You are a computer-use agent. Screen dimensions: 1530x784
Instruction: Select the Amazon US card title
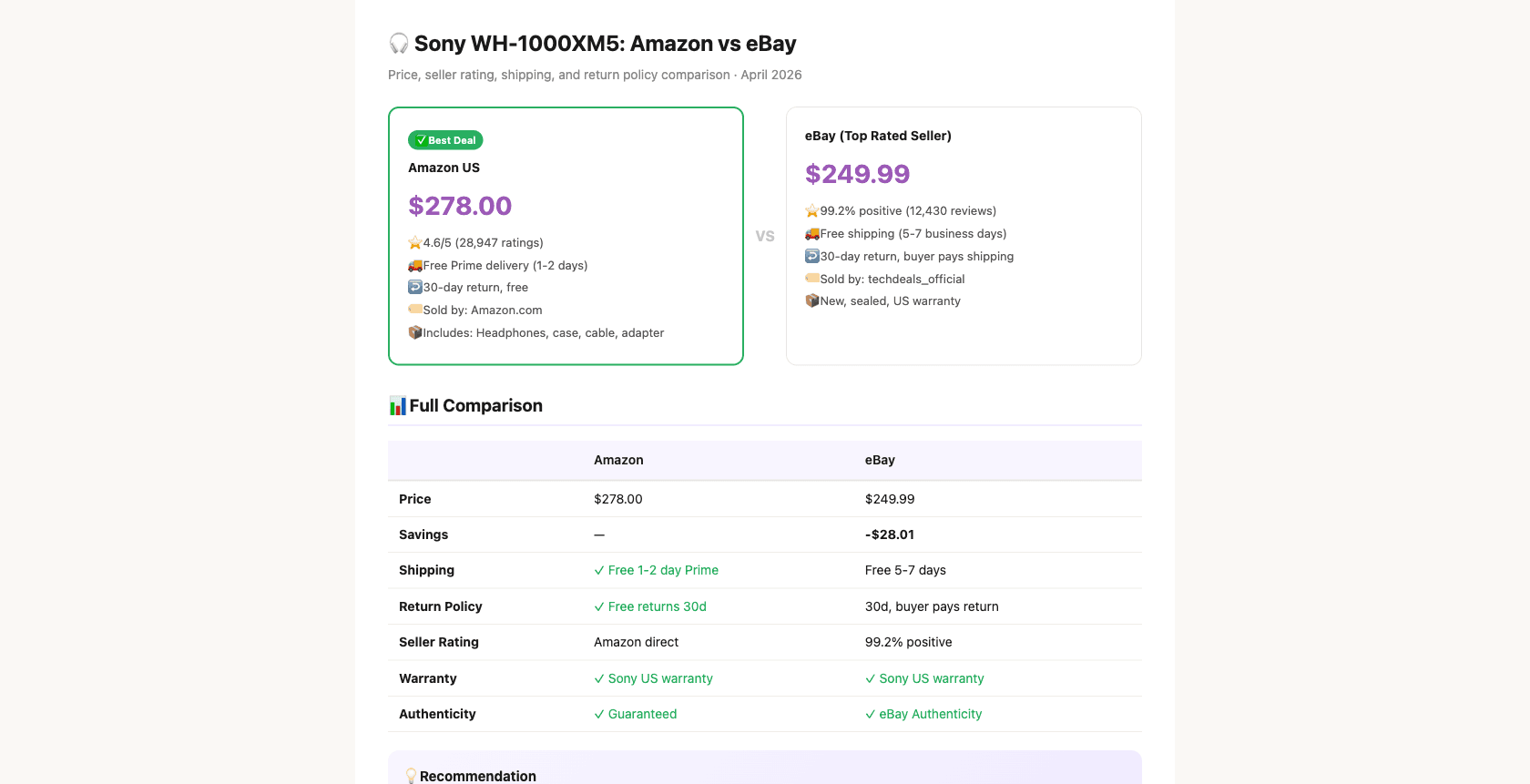coord(444,168)
